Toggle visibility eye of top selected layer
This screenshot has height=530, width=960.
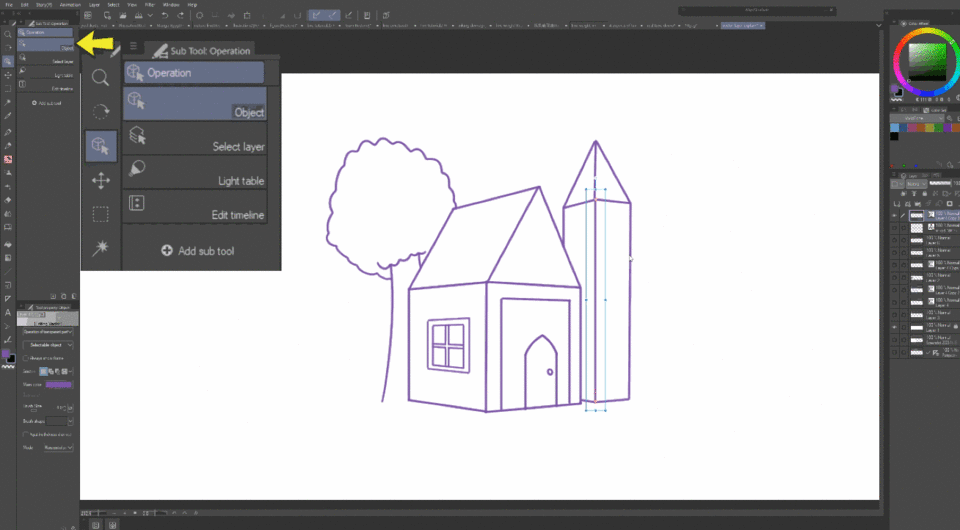click(895, 215)
